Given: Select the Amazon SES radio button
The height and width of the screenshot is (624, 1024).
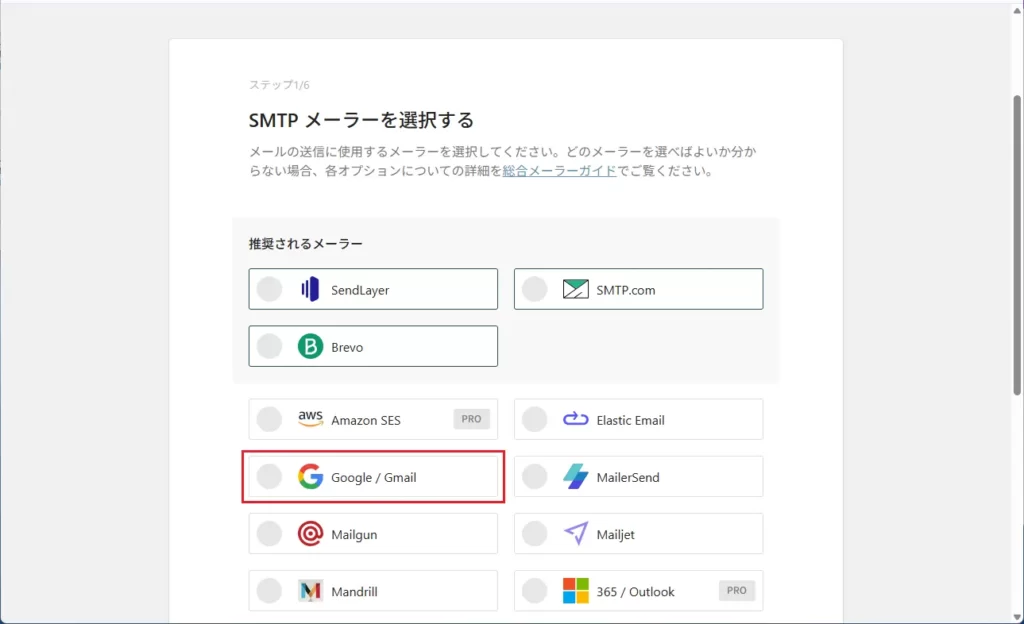Looking at the screenshot, I should pyautogui.click(x=269, y=419).
